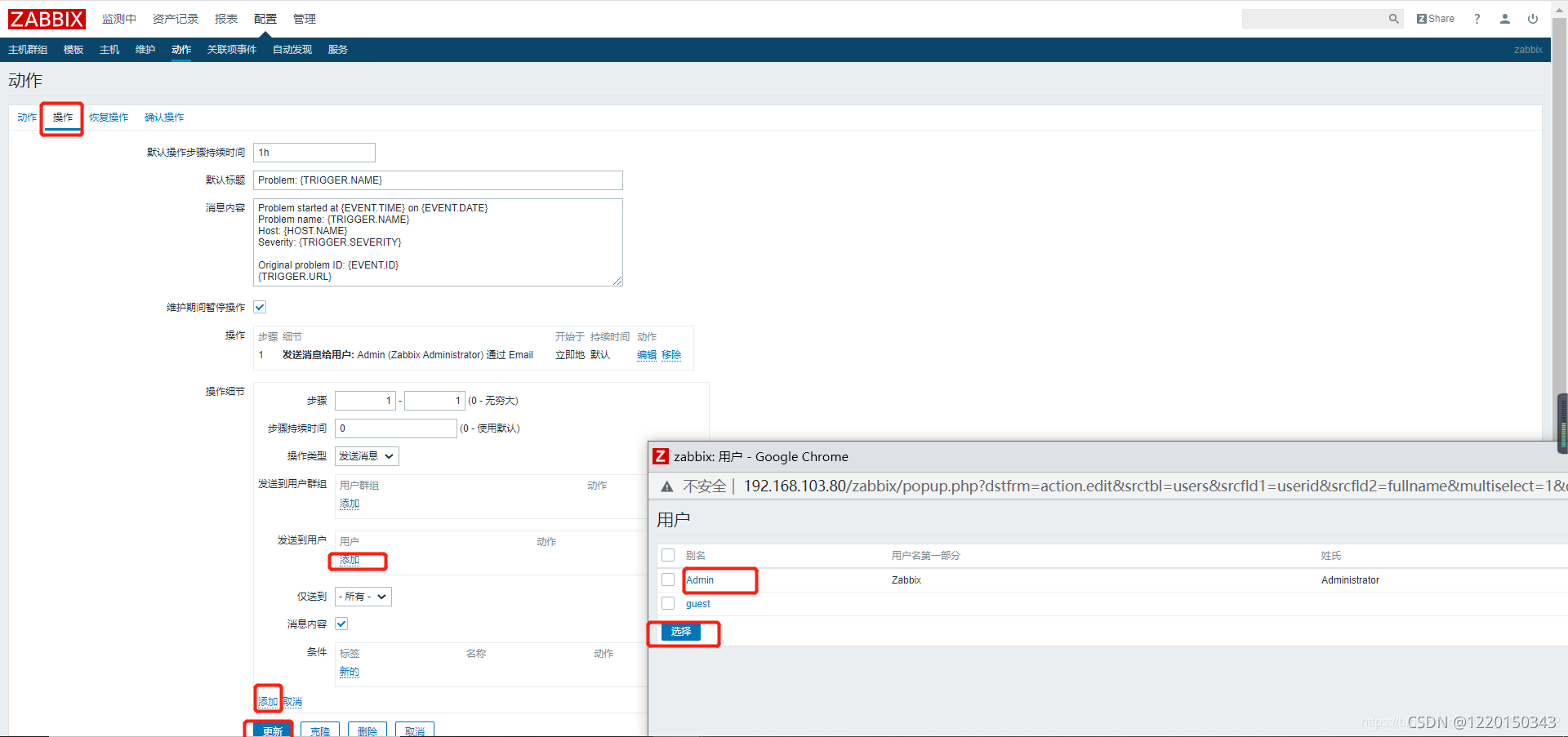1568x737 pixels.
Task: Click the step duration field
Action: (x=396, y=428)
